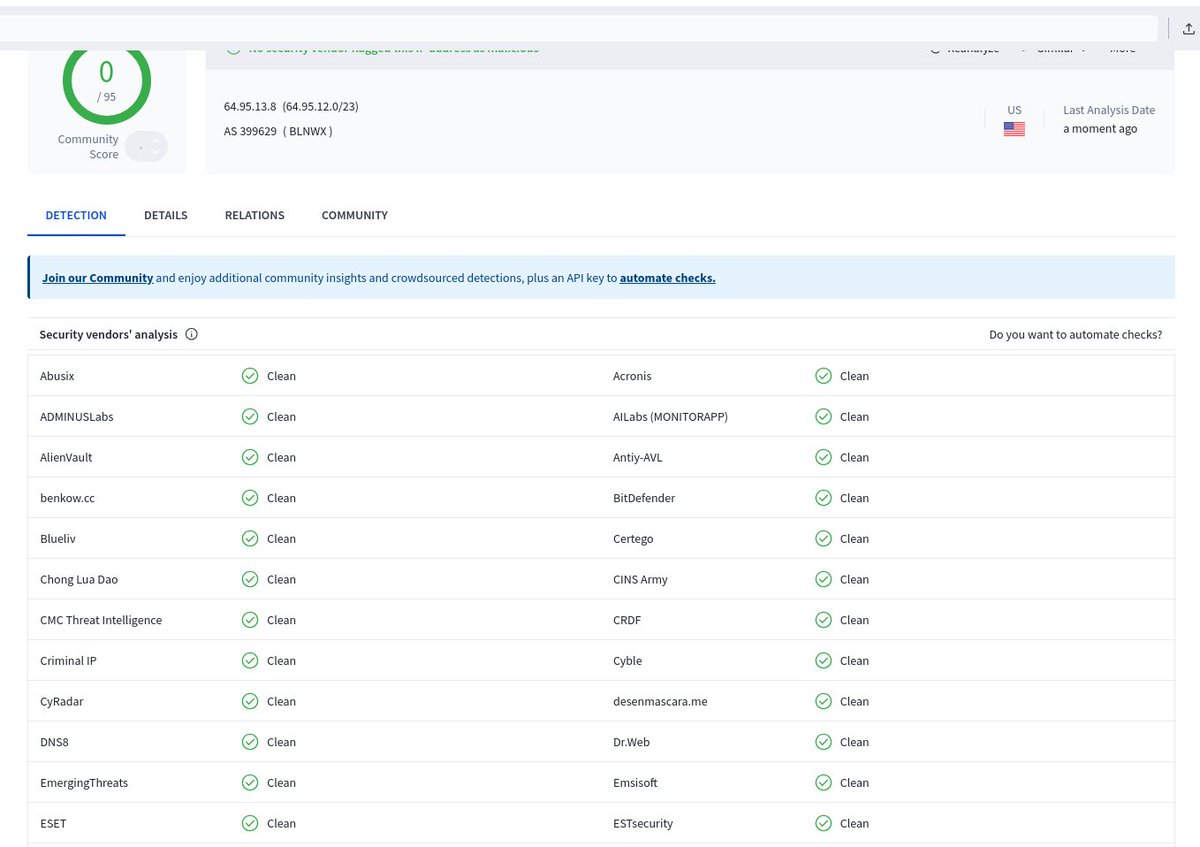Click check icon for CMC Threat Intelligence

[x=250, y=620]
